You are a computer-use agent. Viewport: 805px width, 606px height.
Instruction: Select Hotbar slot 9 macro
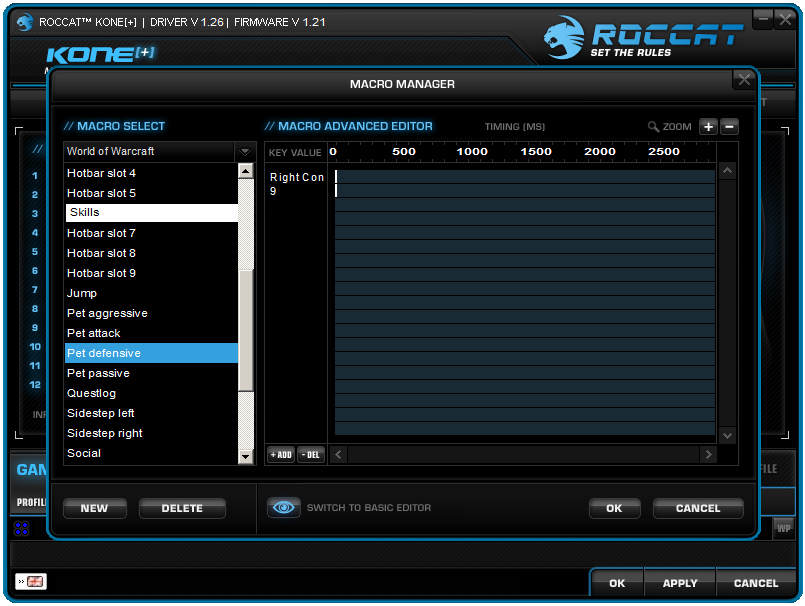pyautogui.click(x=151, y=274)
